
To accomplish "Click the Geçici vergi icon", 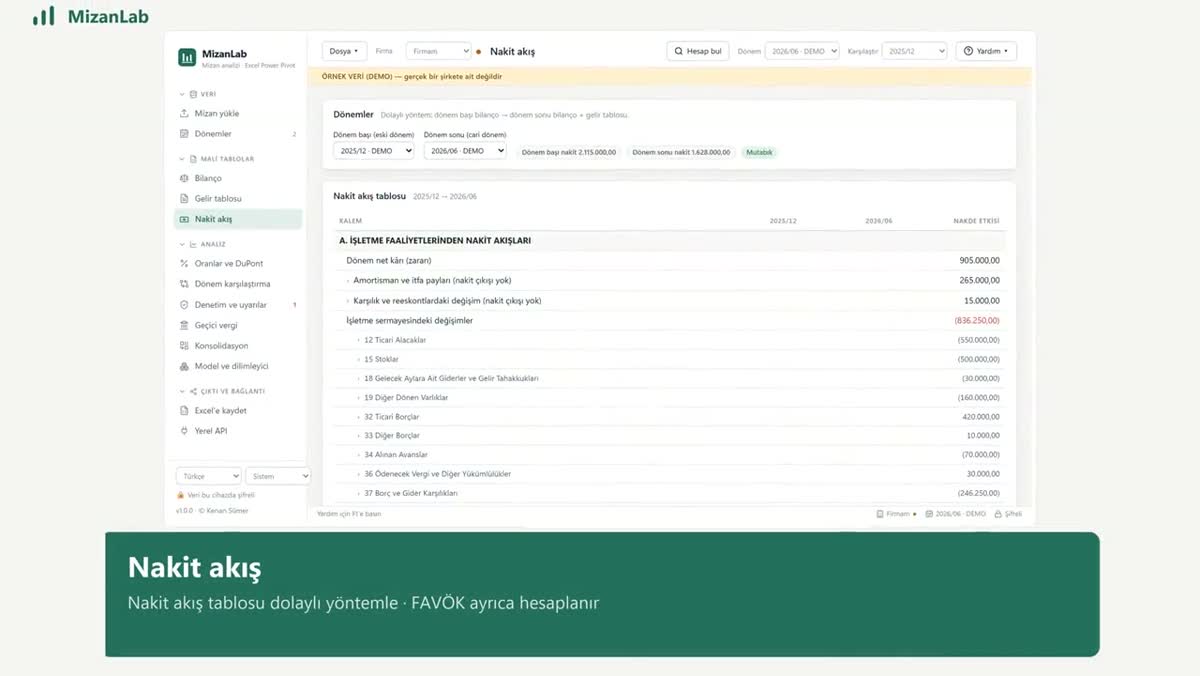I will coord(184,325).
